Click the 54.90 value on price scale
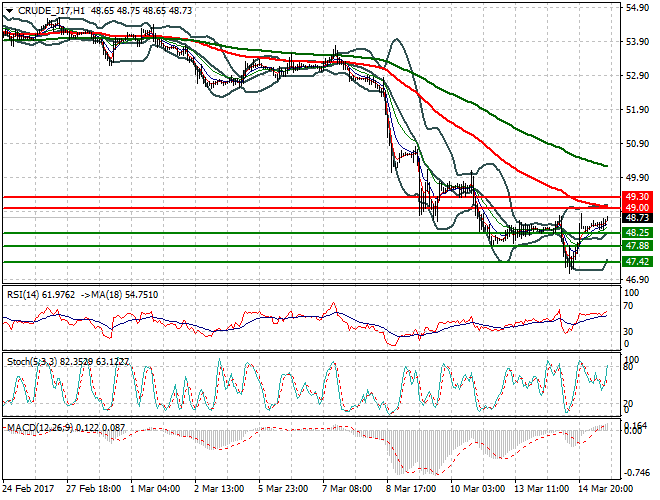Image resolution: width=660 pixels, height=500 pixels. [x=635, y=8]
